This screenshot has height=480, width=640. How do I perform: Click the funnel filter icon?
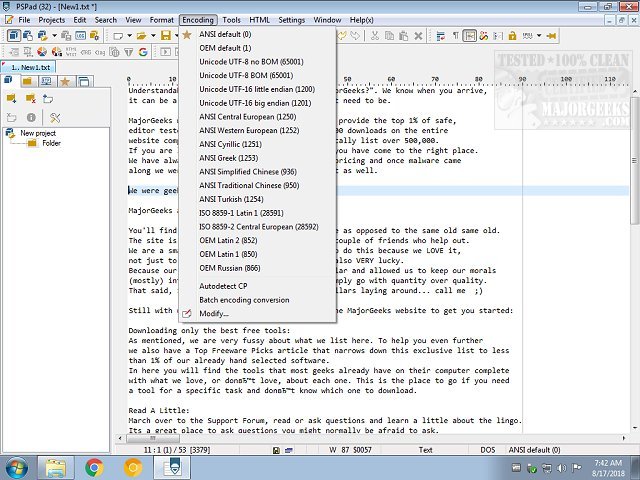(129, 52)
